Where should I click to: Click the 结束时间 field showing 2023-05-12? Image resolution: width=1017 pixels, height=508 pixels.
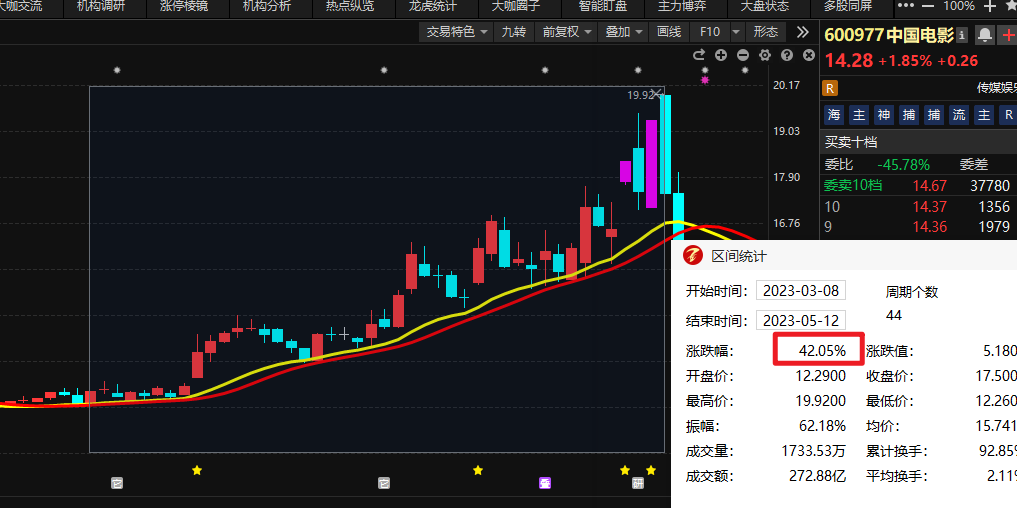point(801,320)
